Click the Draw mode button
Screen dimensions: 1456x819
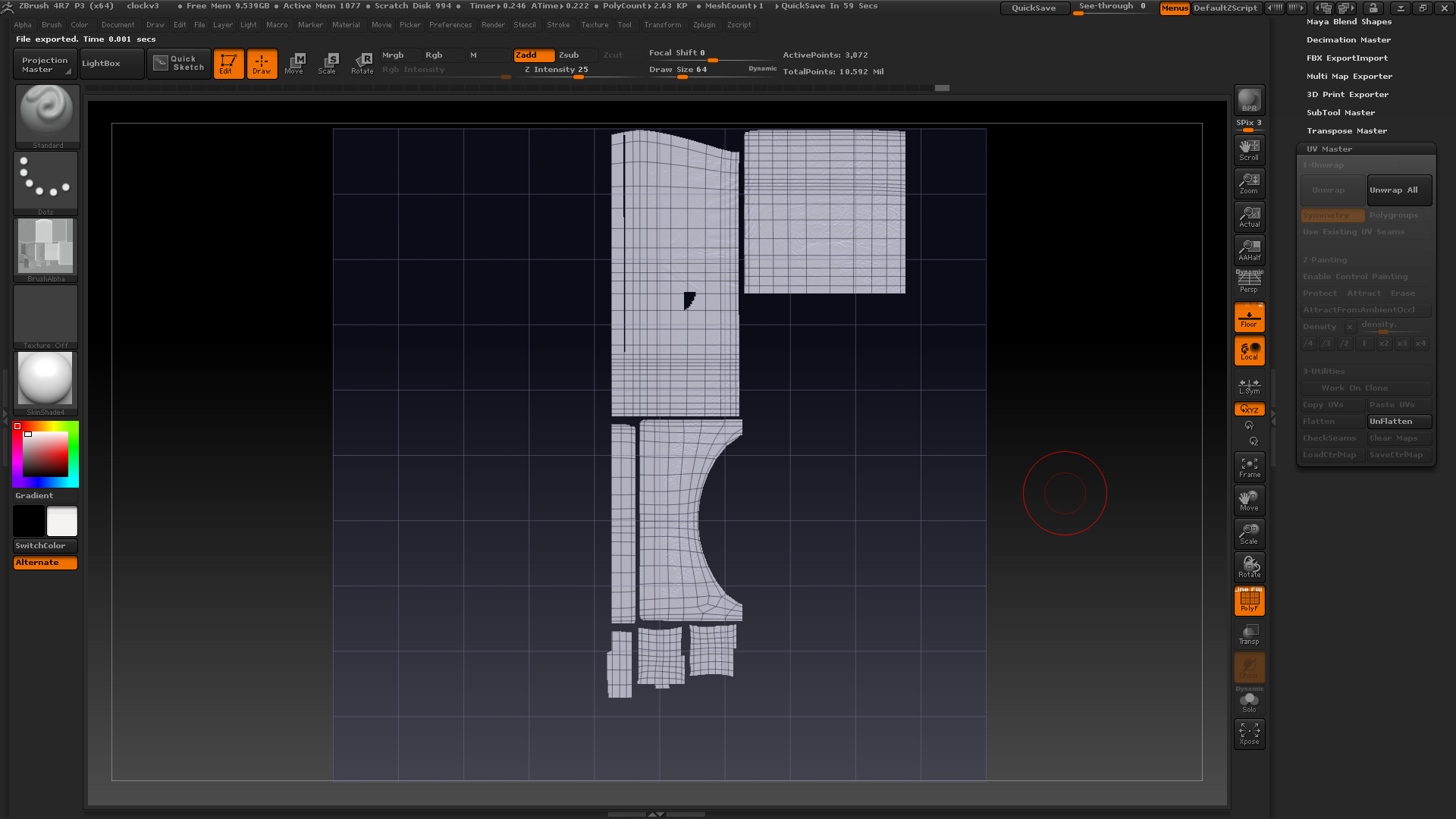[262, 64]
